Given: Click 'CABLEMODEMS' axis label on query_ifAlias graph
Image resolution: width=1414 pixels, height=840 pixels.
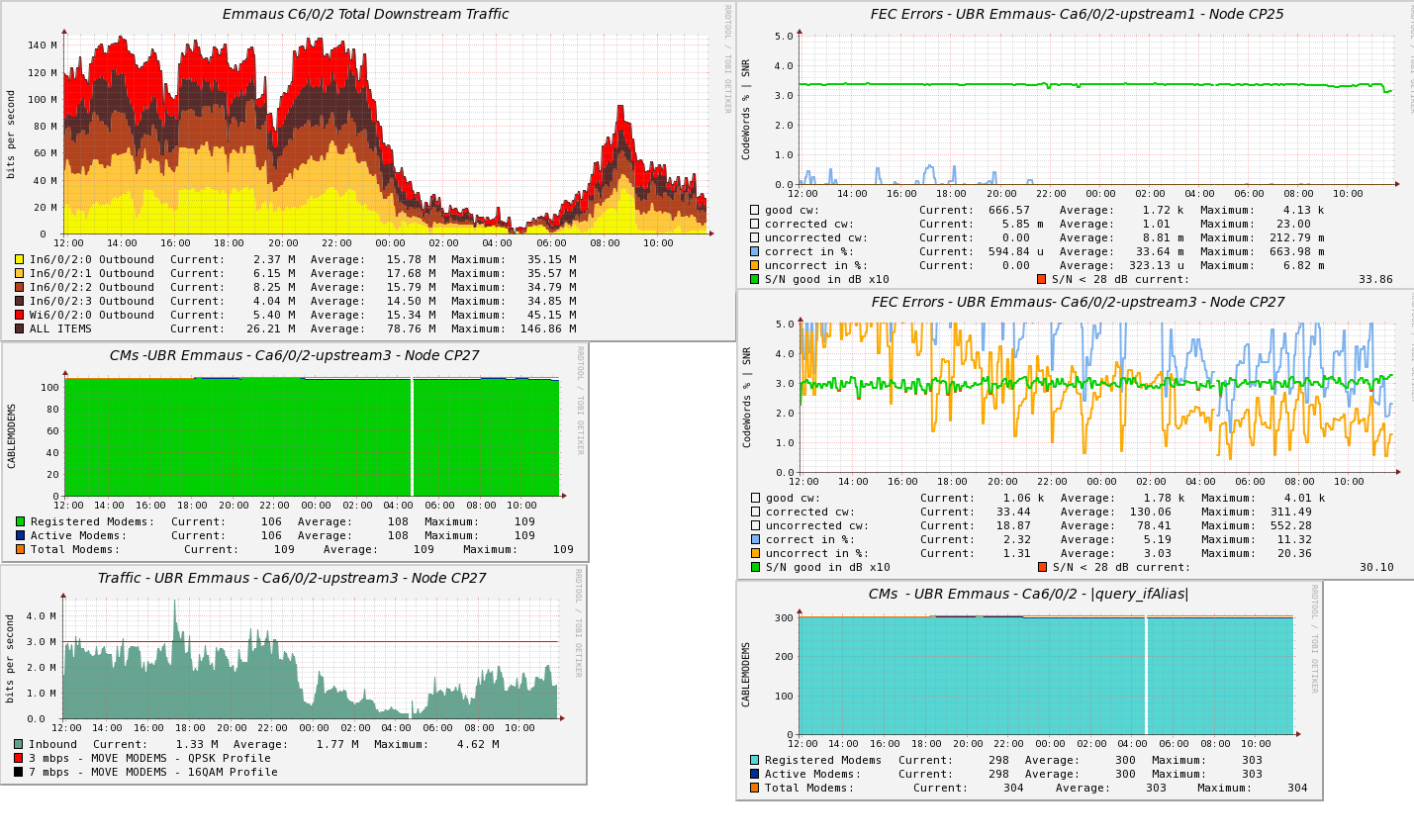Looking at the screenshot, I should [x=747, y=674].
